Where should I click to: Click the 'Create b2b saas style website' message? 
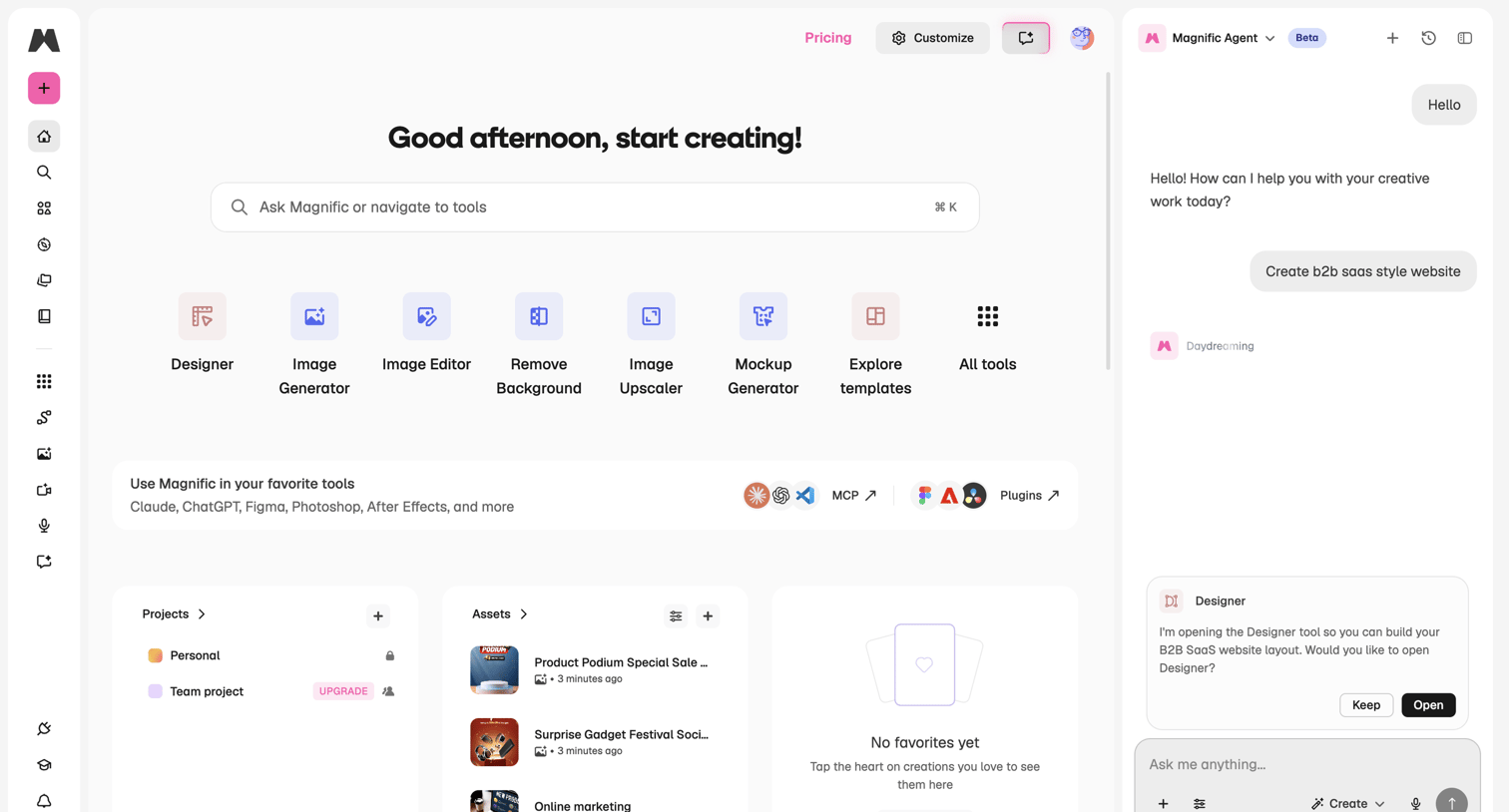[x=1363, y=271]
